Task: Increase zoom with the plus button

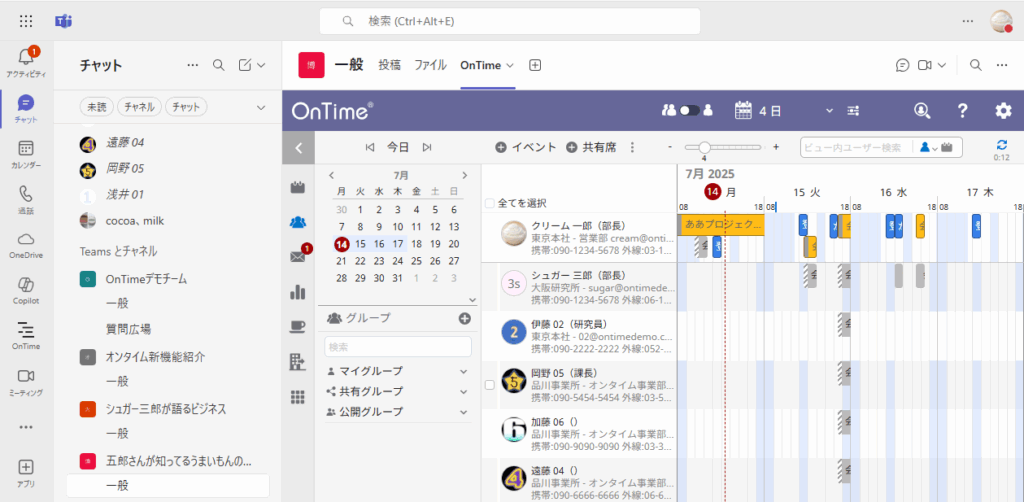Action: point(776,148)
